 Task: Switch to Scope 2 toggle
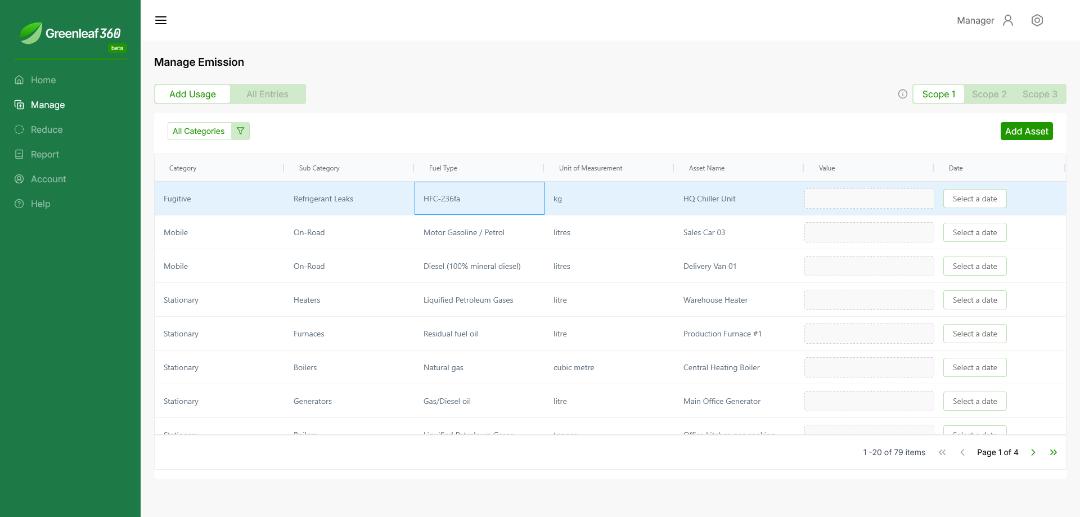tap(989, 94)
